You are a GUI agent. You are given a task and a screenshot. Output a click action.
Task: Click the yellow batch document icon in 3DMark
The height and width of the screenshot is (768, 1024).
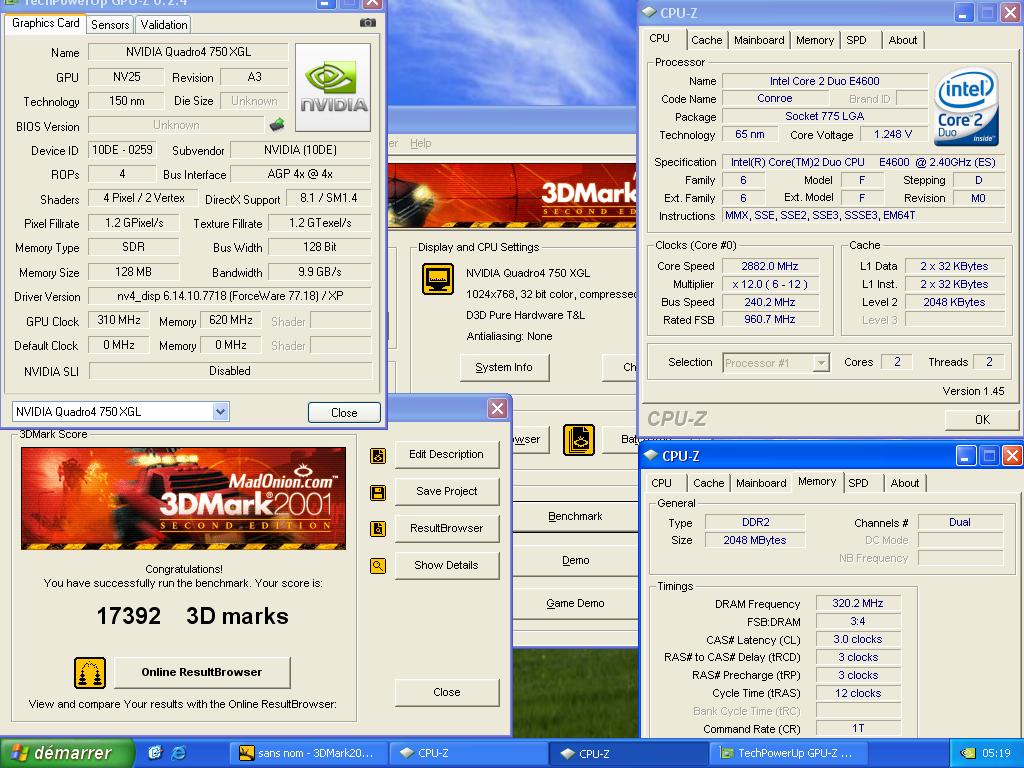click(579, 440)
